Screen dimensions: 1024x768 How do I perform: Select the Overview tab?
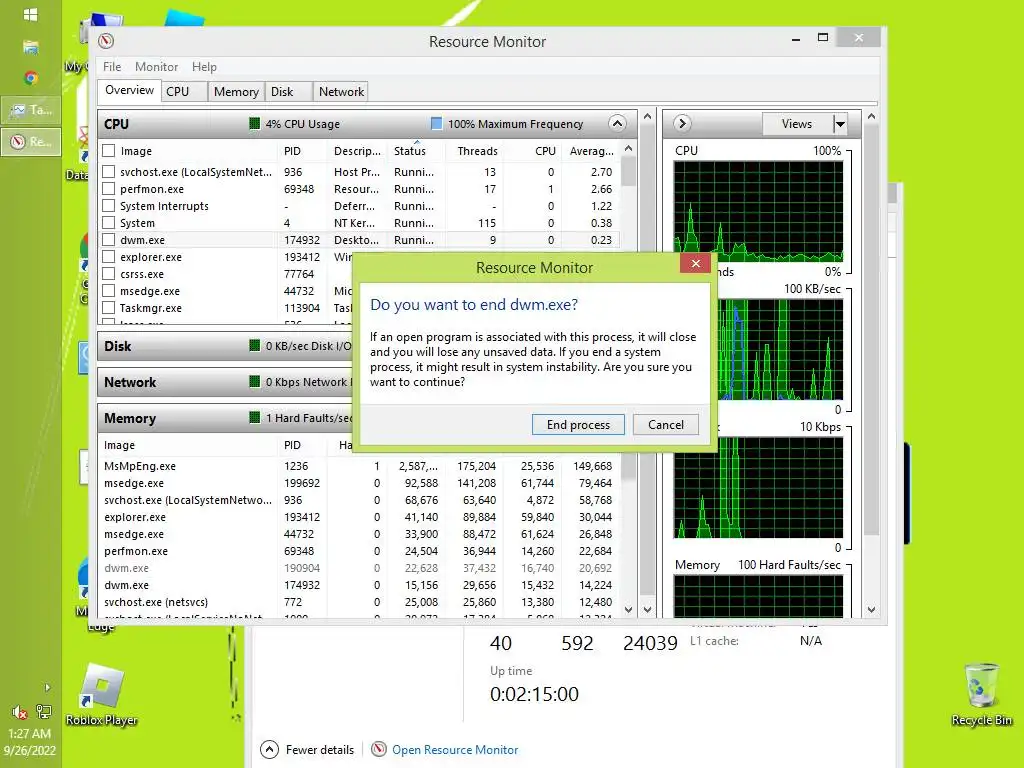129,90
